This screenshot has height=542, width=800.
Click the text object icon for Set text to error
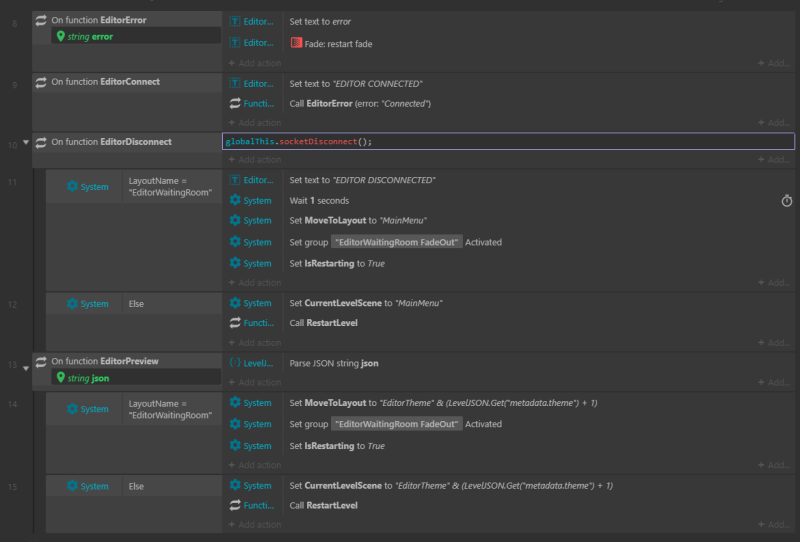tap(235, 21)
